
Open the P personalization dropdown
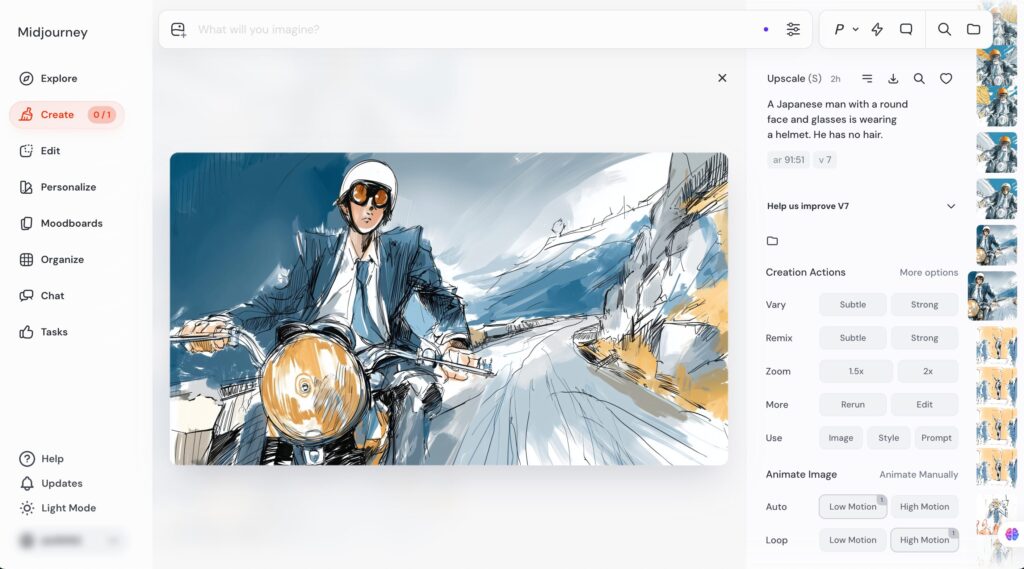(x=845, y=30)
